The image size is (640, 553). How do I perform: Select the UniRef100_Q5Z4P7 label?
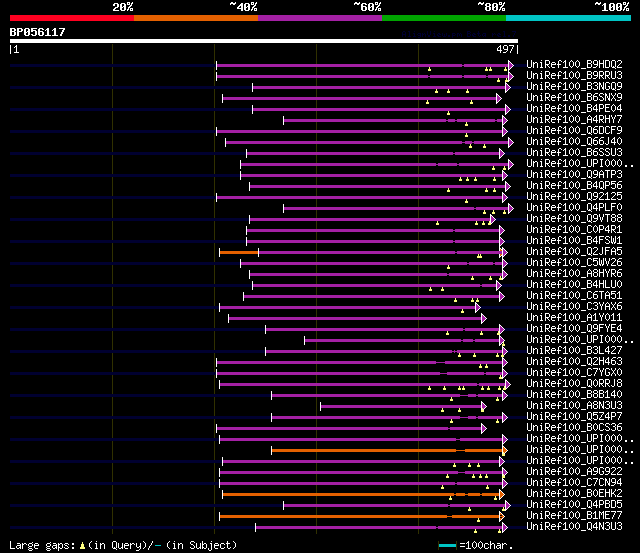click(574, 417)
